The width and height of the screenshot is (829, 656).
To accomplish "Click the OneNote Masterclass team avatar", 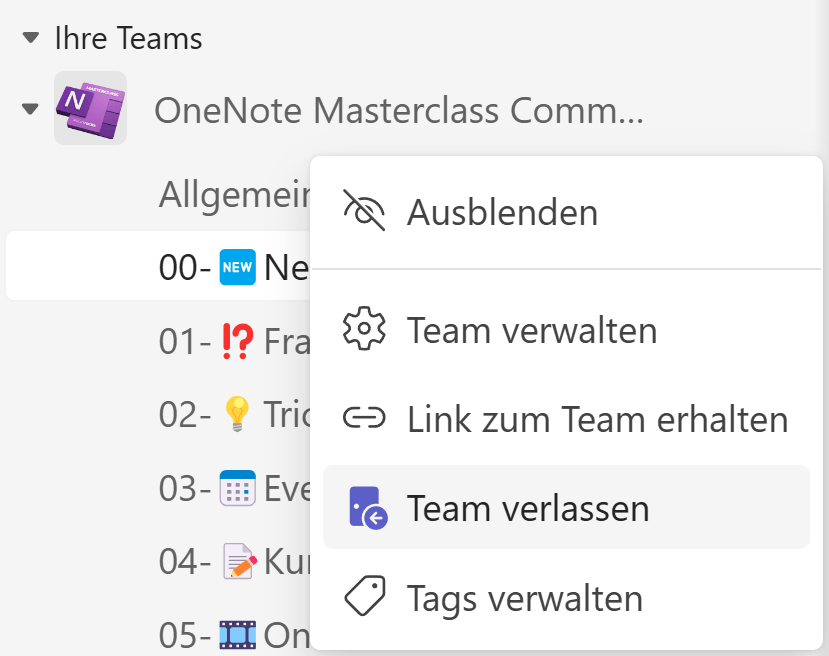I will (90, 108).
